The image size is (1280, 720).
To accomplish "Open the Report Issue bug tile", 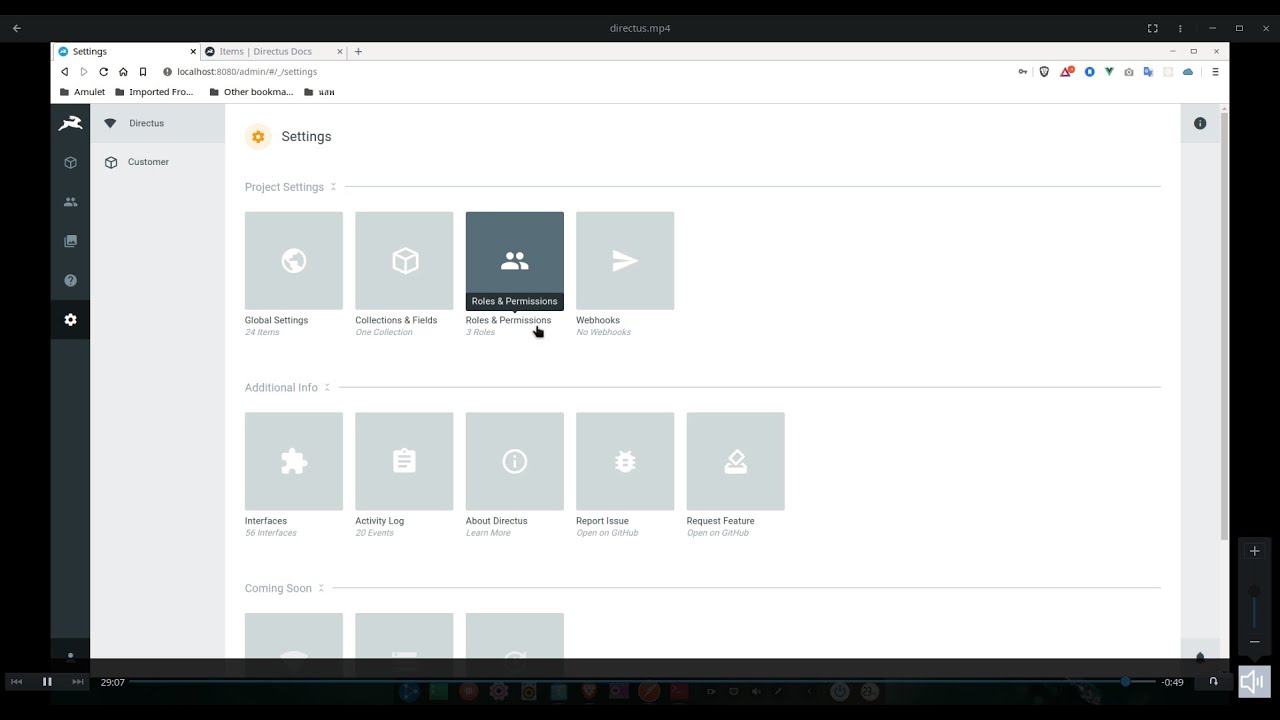I will (625, 462).
